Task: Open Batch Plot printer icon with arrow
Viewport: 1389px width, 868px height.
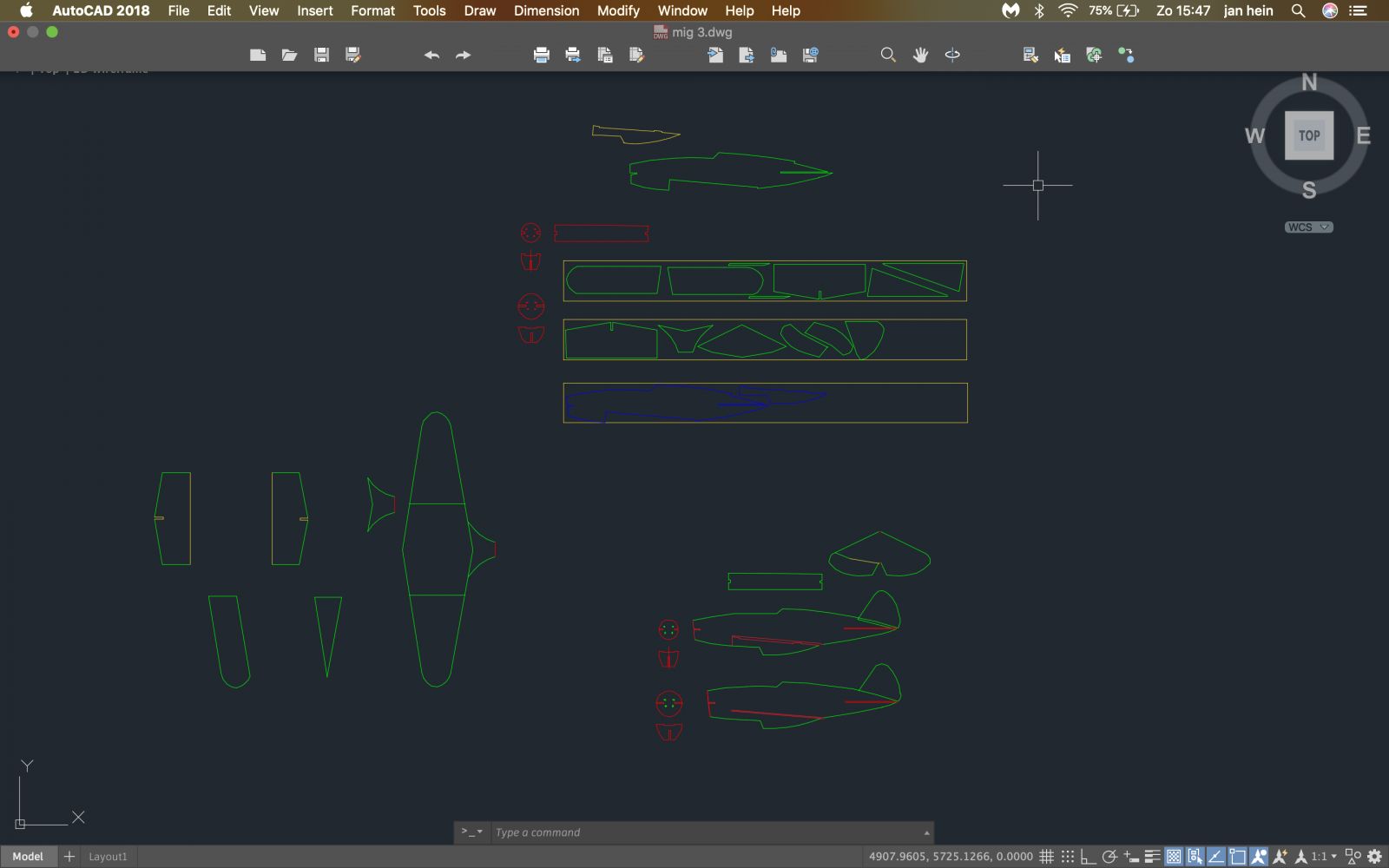Action: (573, 55)
